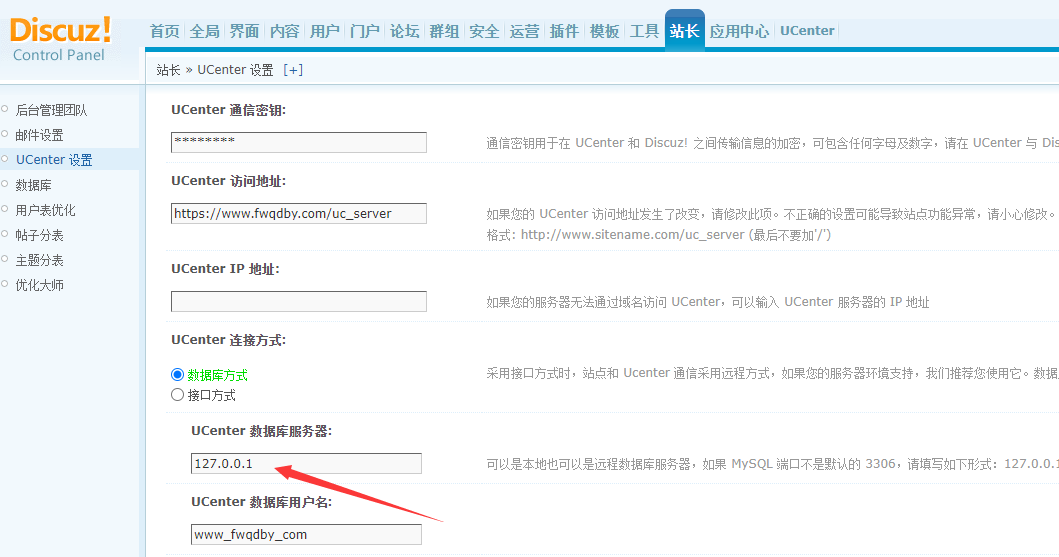Screen dimensions: 1059x557
Task: Open 数据库 in the sidebar
Action: click(34, 185)
